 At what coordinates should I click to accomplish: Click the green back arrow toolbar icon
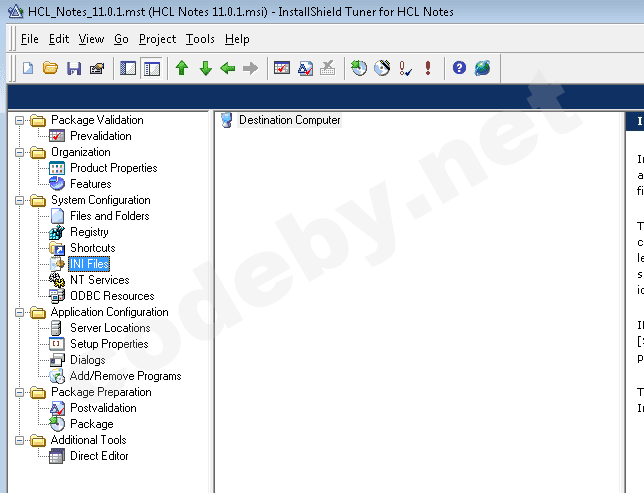point(228,68)
